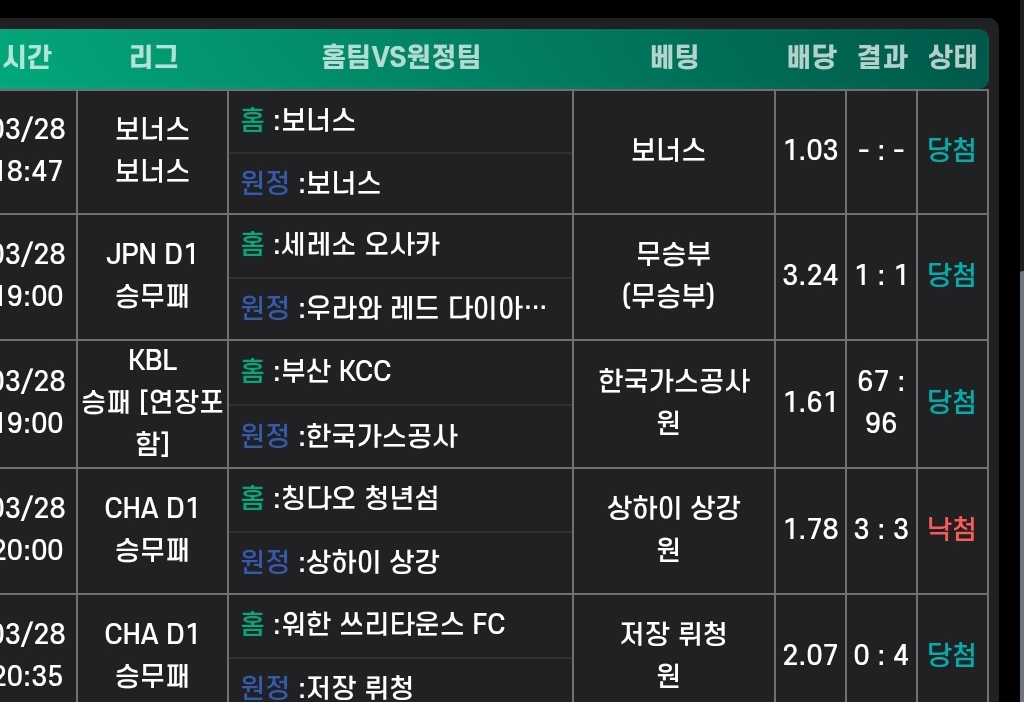
Task: Click the 2.07 odds value
Action: [810, 655]
